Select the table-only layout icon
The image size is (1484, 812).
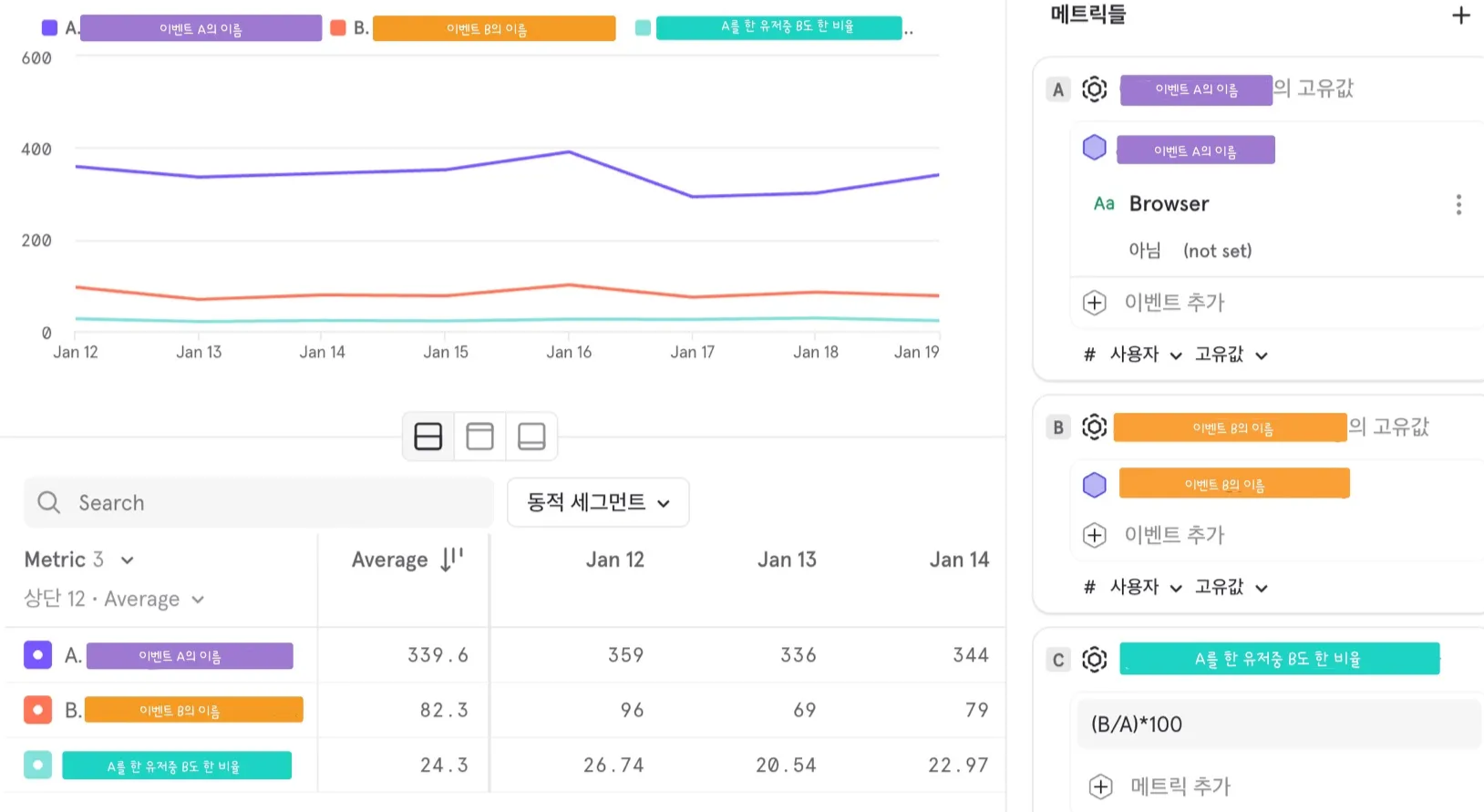pyautogui.click(x=531, y=437)
